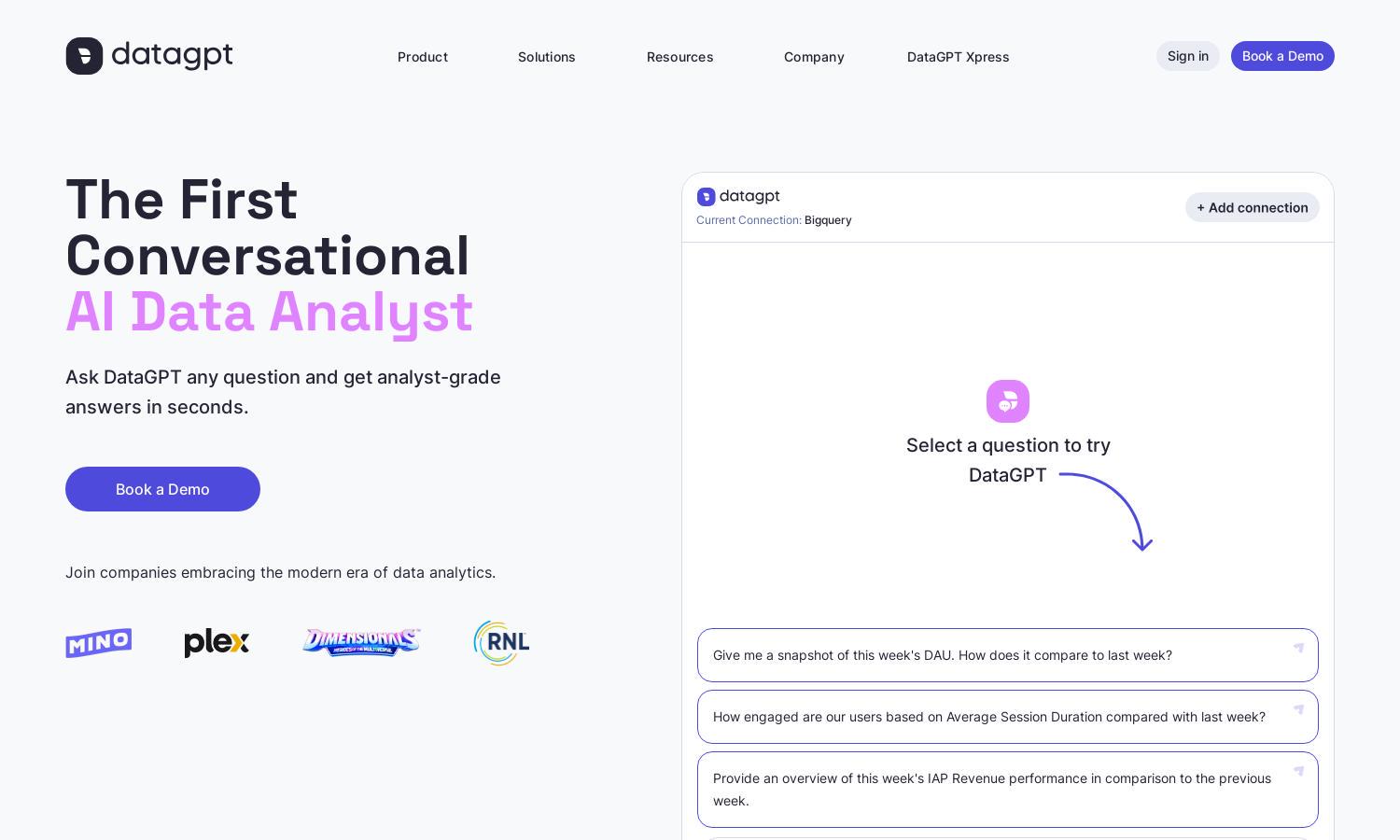Select the Average Session Duration question

(1008, 717)
